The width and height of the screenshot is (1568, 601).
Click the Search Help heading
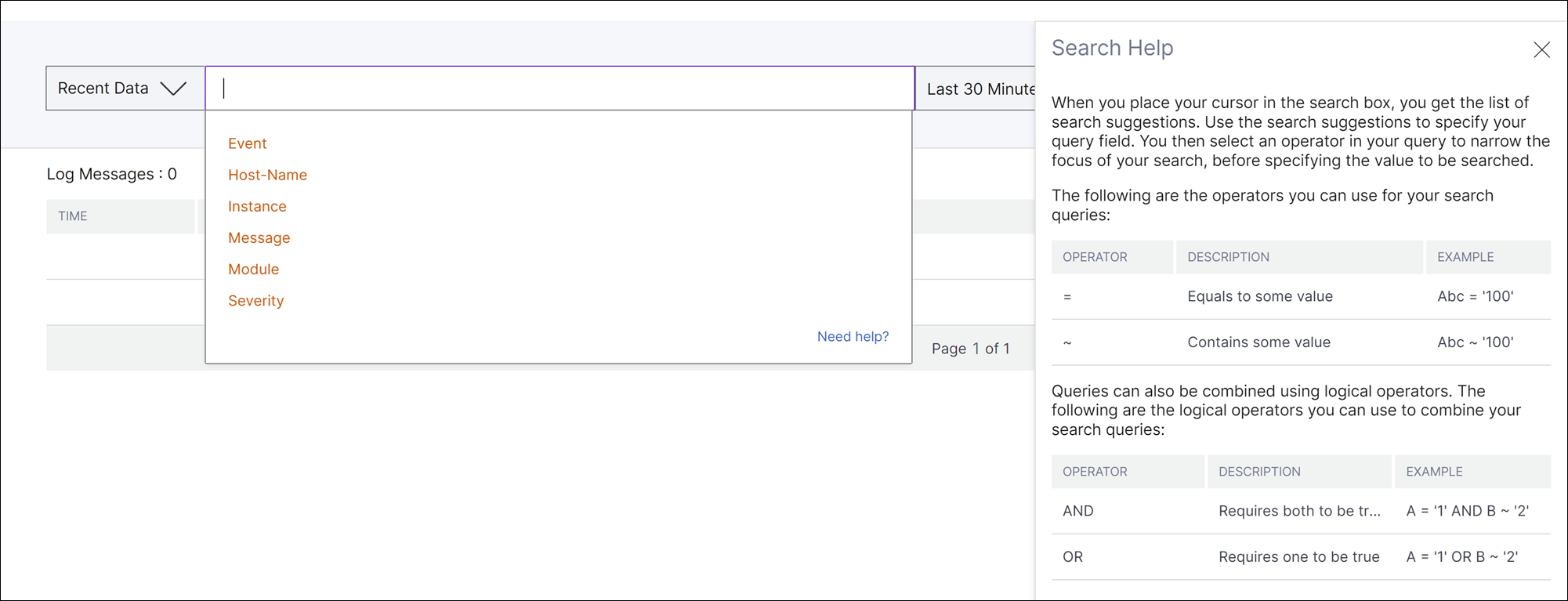(1112, 48)
